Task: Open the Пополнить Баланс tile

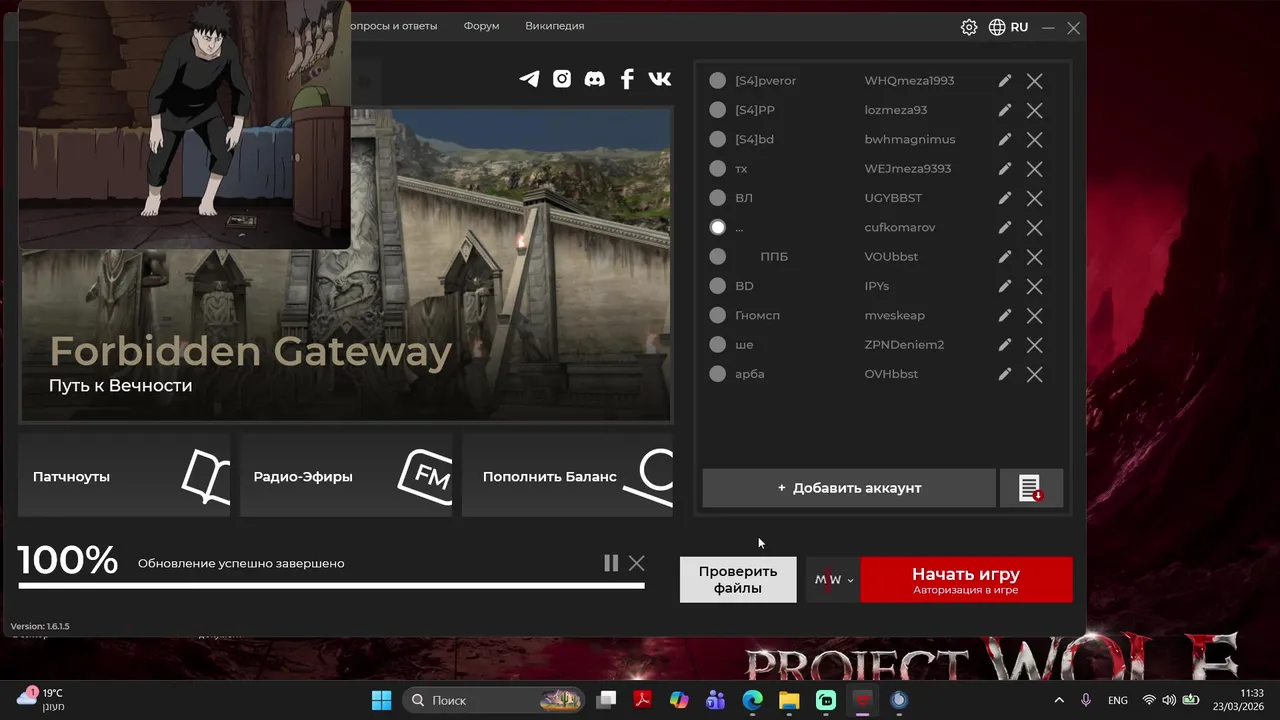Action: tap(567, 476)
